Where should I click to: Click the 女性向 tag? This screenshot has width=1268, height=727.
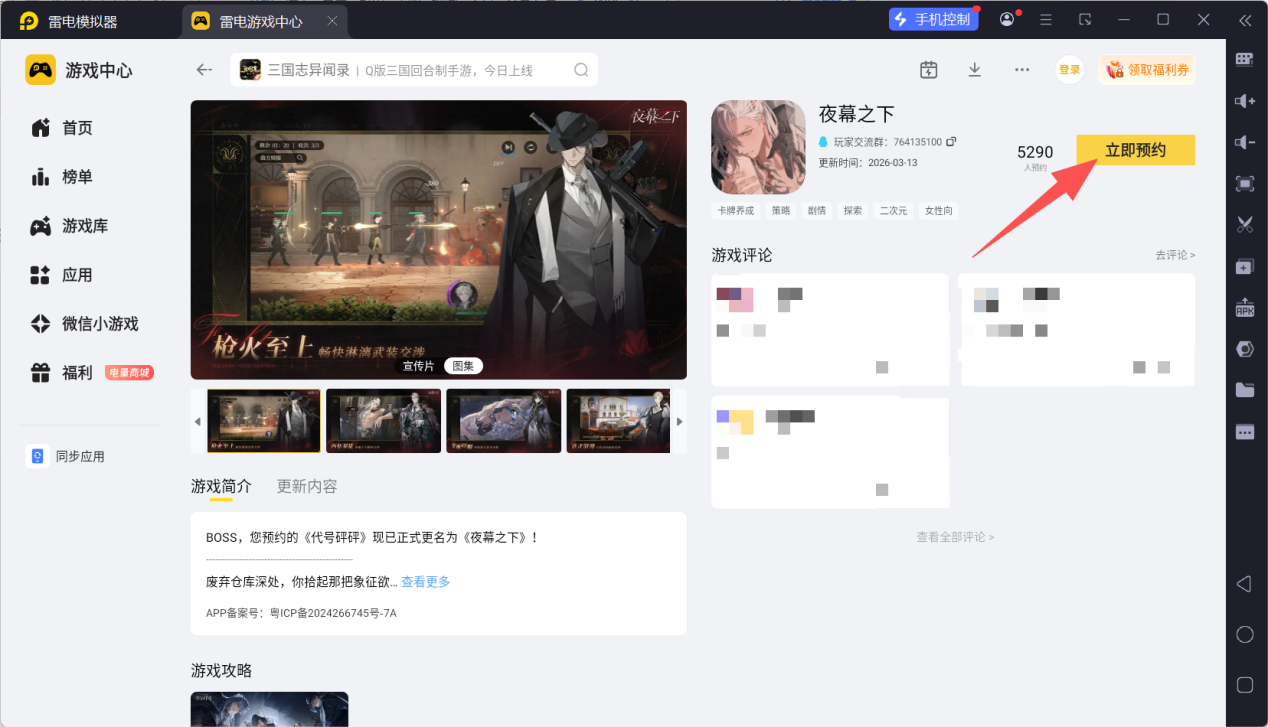coord(938,211)
